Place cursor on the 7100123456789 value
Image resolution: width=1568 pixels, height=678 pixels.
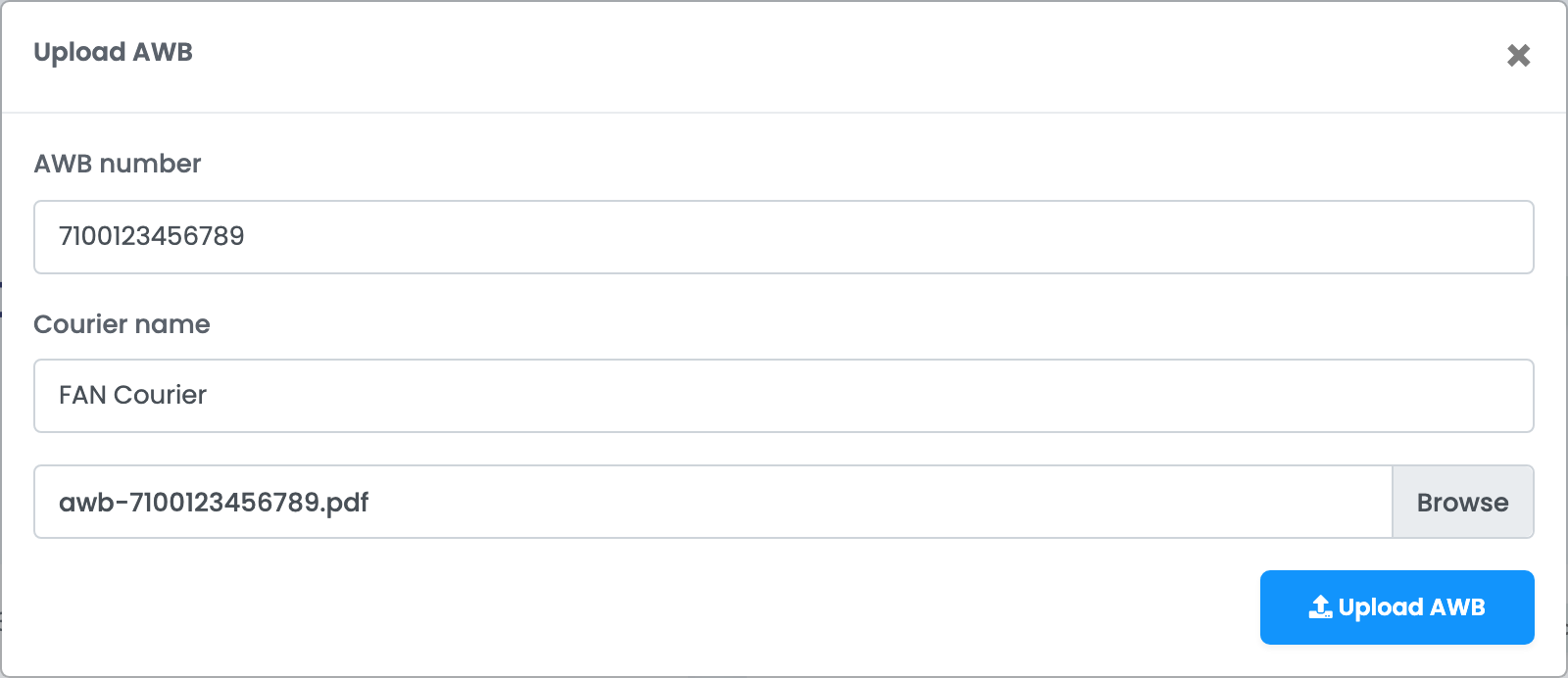point(152,236)
